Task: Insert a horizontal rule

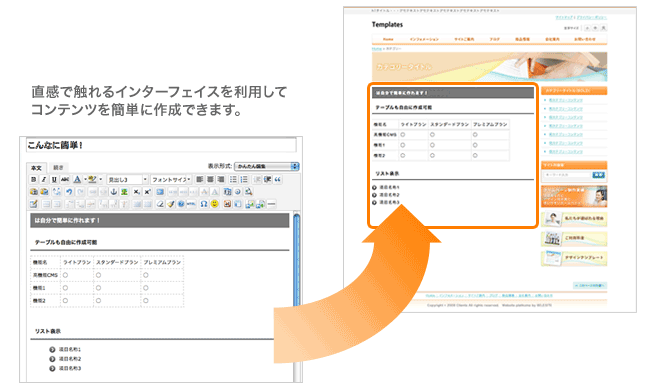Action: coord(271,204)
